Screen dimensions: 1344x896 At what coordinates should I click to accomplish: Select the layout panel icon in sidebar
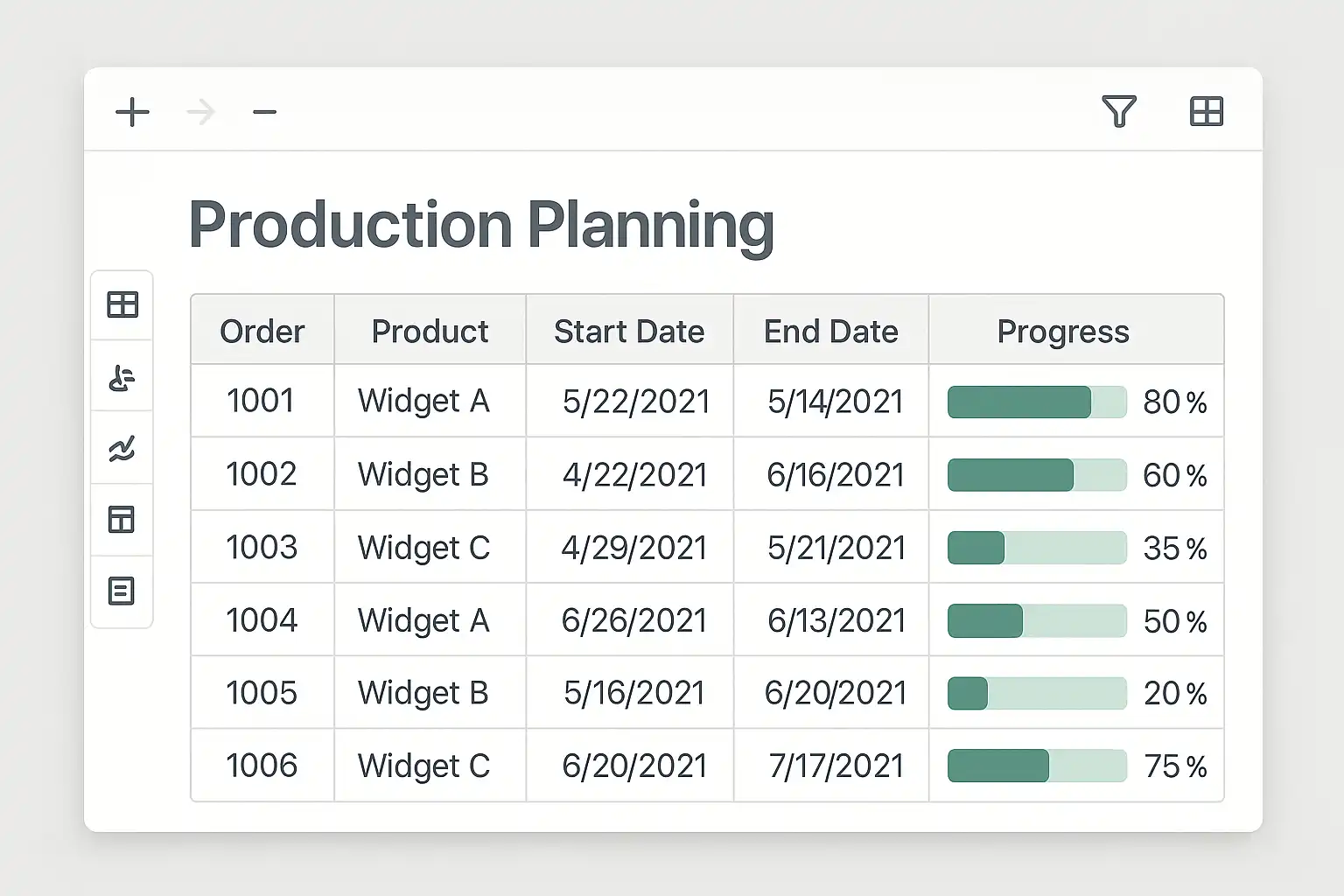pyautogui.click(x=122, y=520)
